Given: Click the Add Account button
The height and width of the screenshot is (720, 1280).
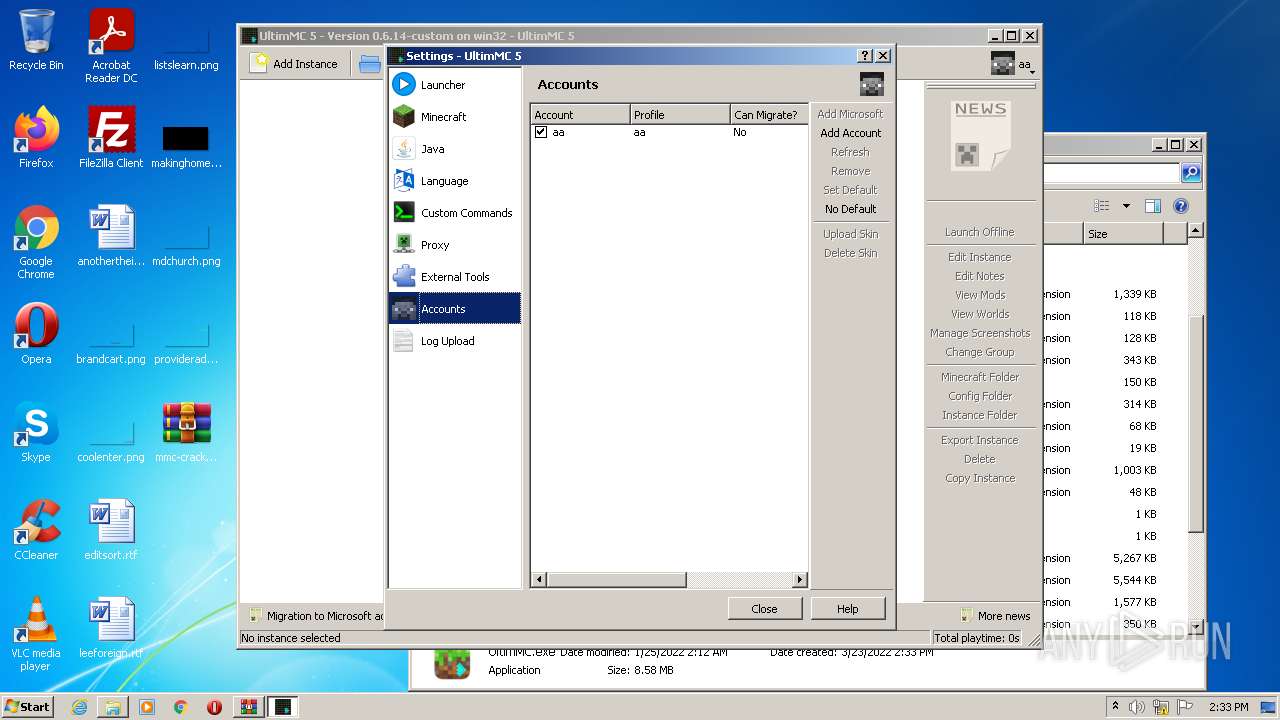Looking at the screenshot, I should point(850,133).
